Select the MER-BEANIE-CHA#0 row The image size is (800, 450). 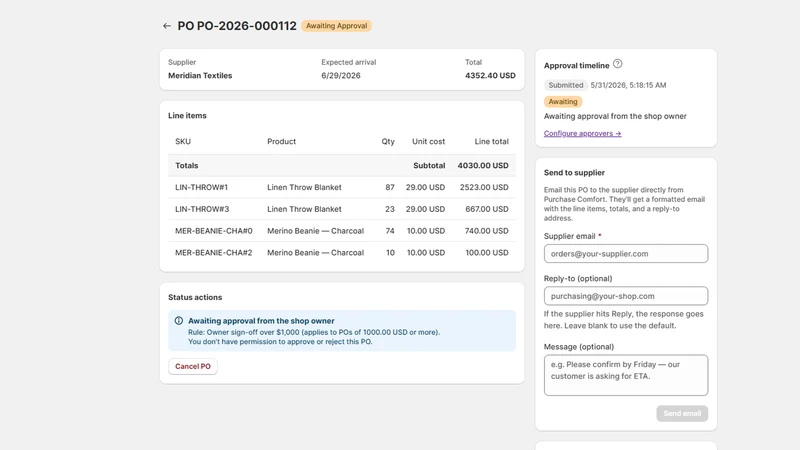point(342,231)
